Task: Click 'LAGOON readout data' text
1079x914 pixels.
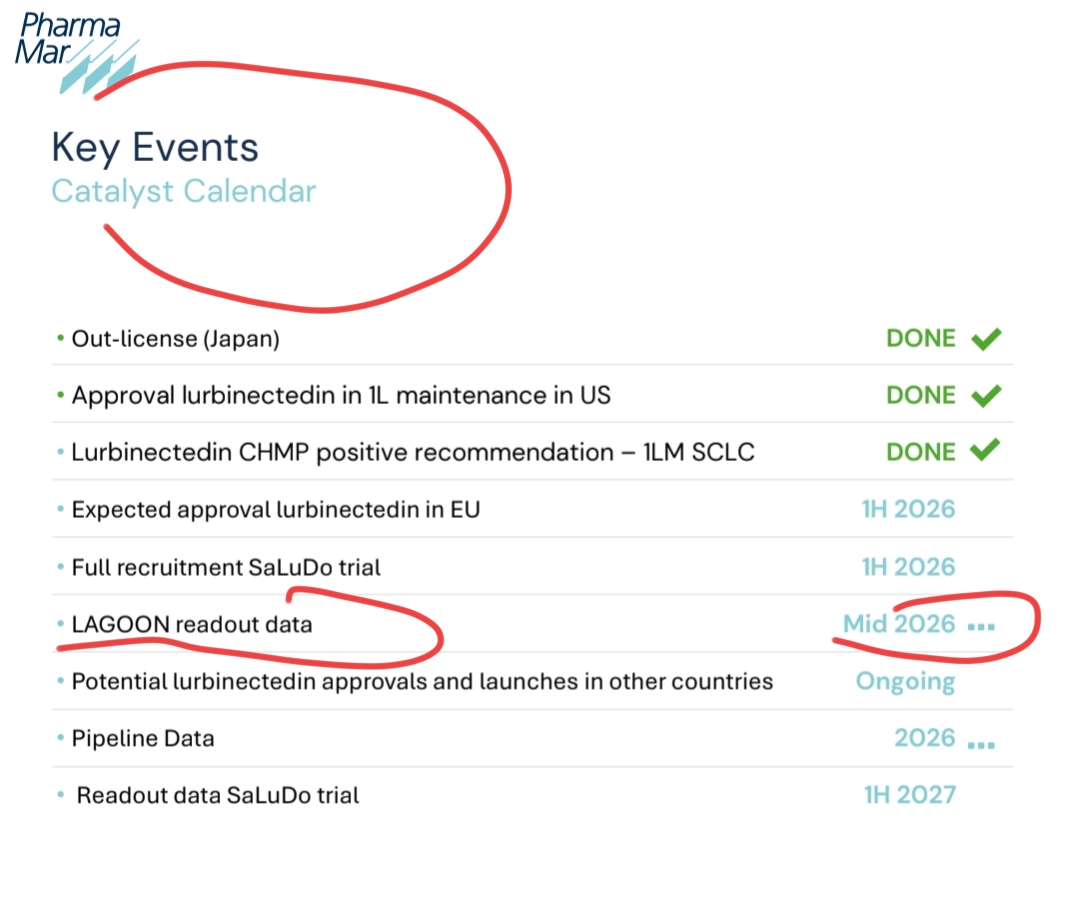Action: tap(192, 624)
